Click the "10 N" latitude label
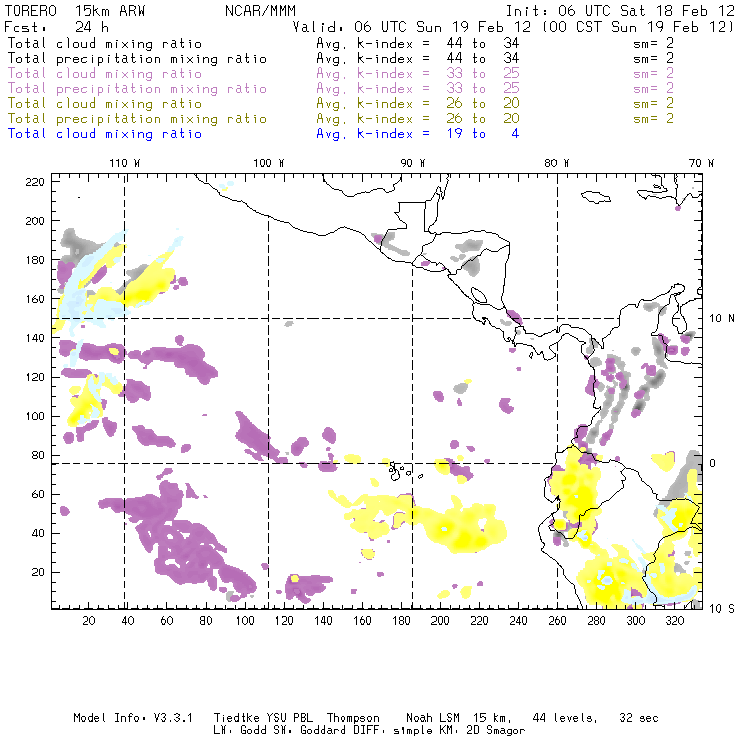This screenshot has height=740, width=740. (x=722, y=319)
